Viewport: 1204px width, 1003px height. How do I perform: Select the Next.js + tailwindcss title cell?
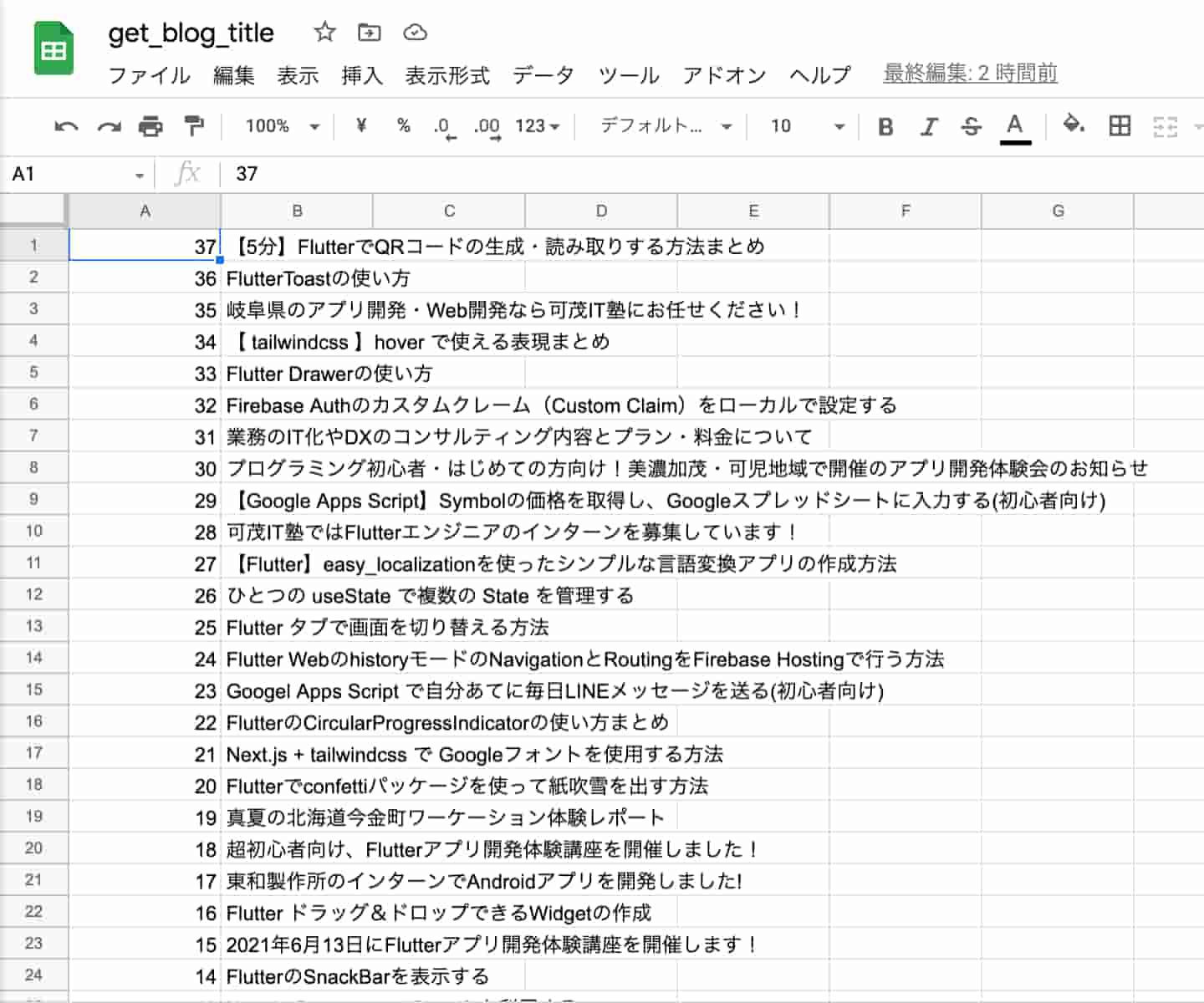click(x=297, y=755)
